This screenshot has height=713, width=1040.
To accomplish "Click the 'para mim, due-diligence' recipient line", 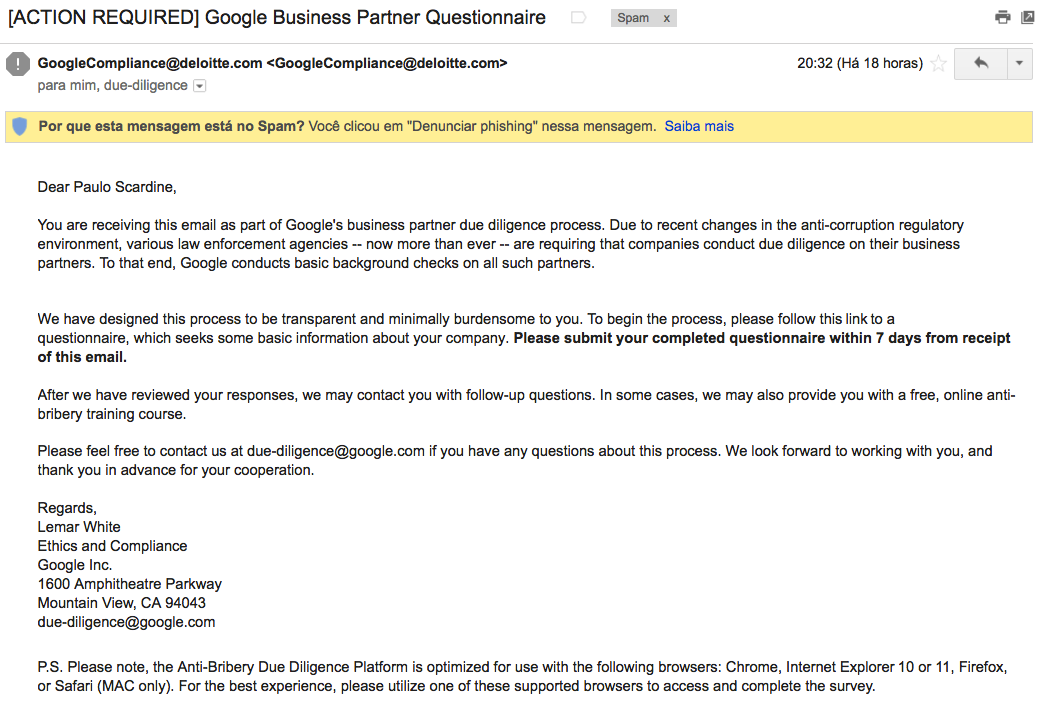I will (x=112, y=86).
